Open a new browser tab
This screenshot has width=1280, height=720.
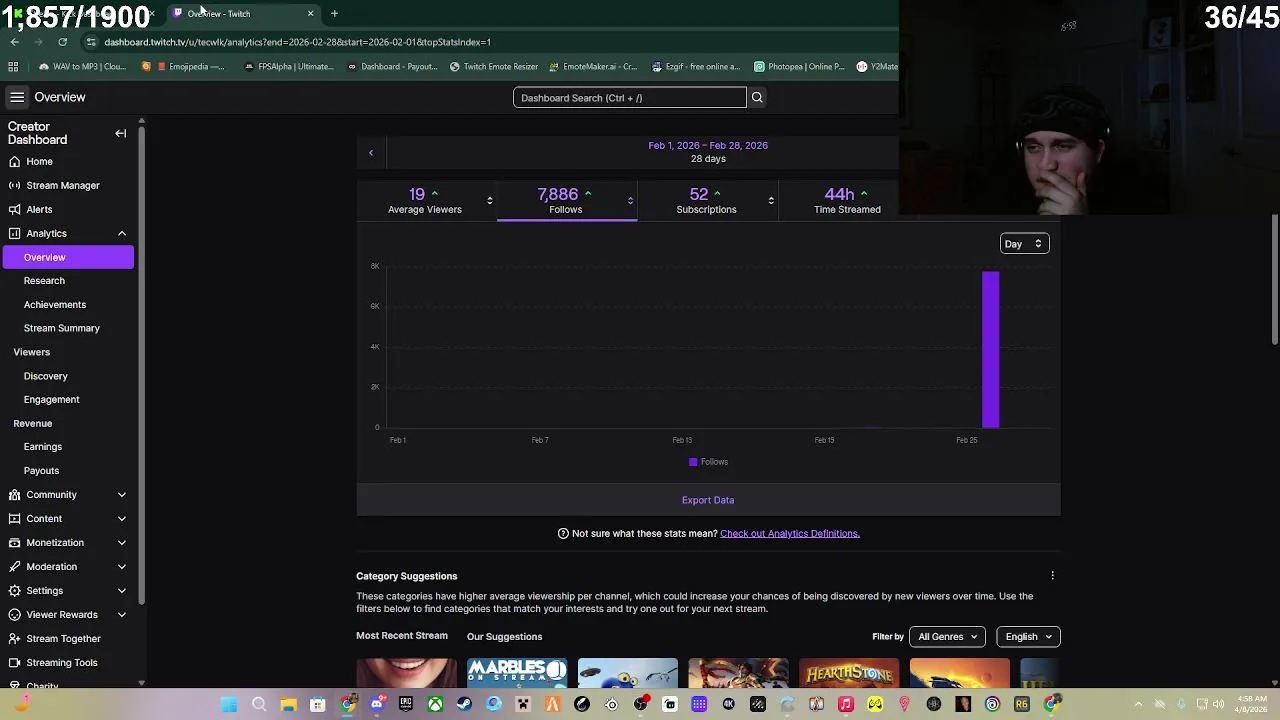tap(334, 14)
